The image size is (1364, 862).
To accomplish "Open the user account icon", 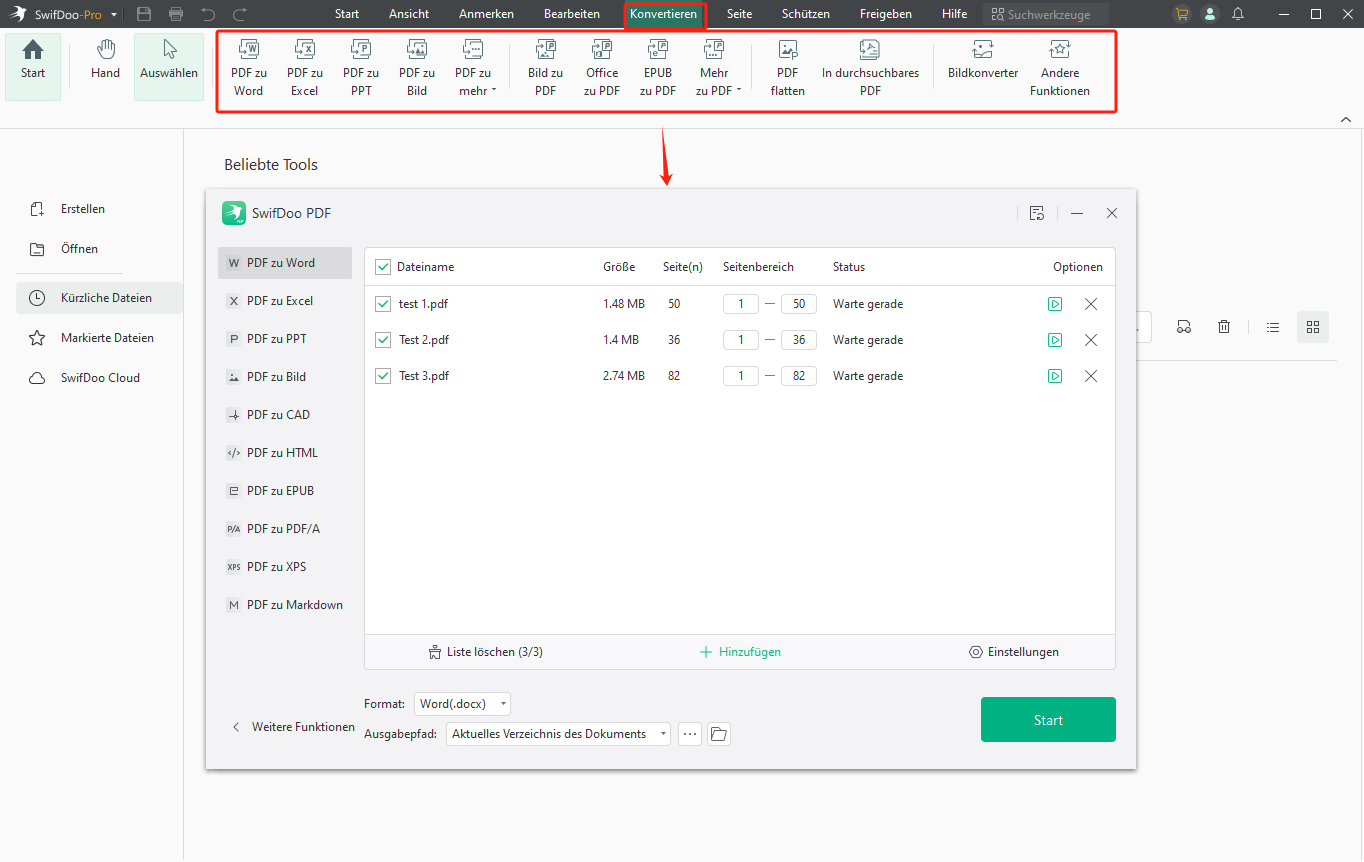I will pos(1211,14).
